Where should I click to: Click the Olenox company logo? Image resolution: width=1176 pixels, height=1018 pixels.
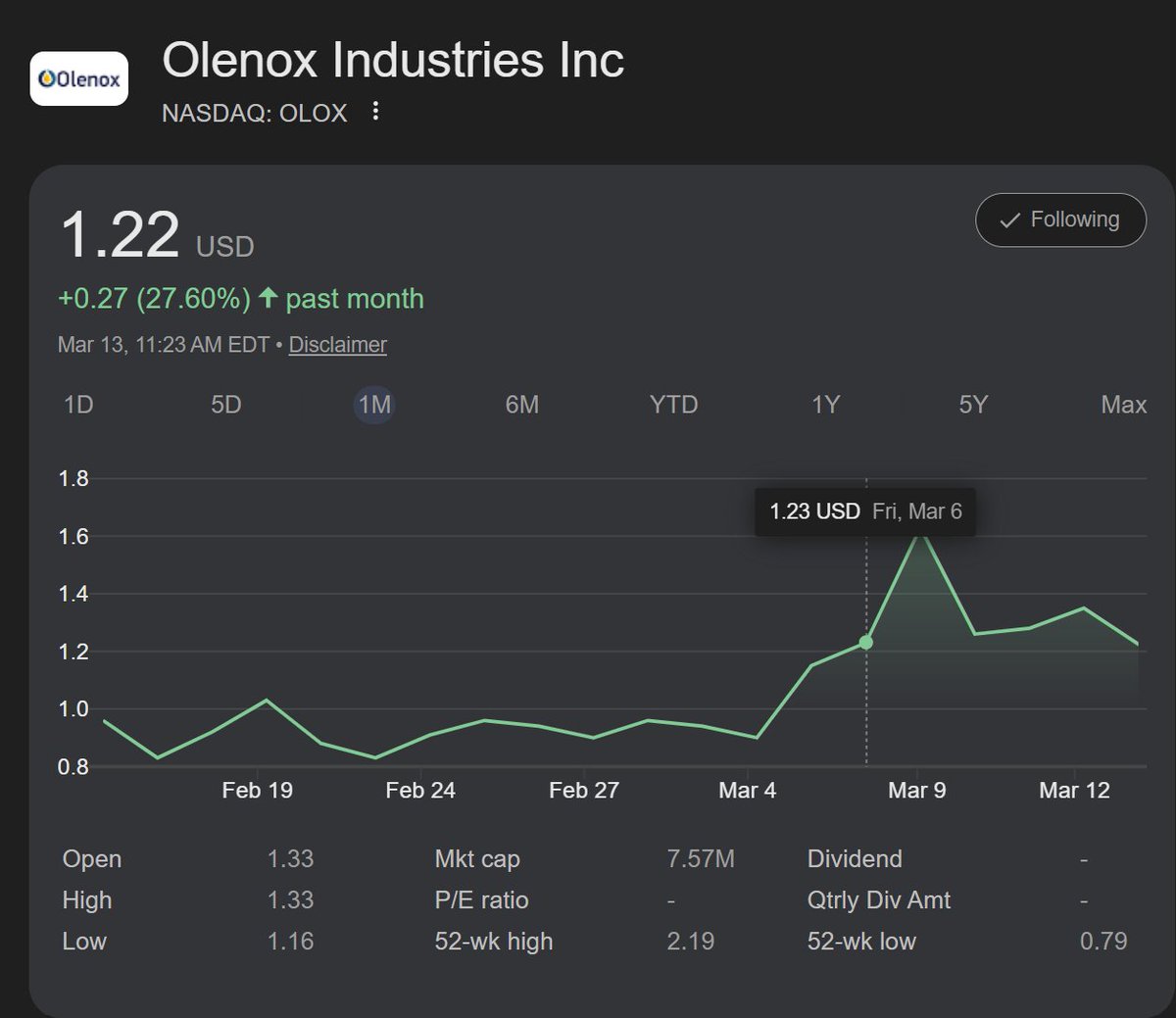[79, 78]
